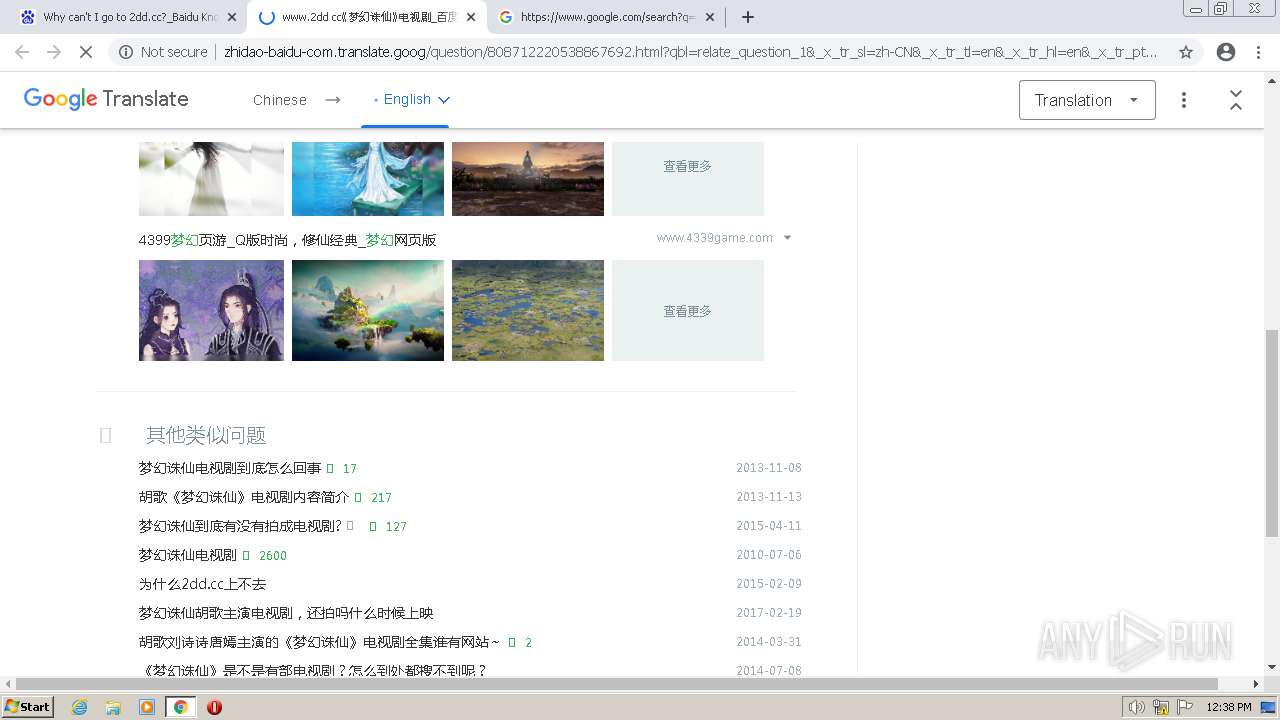
Task: Open question 梦幻诛仙电视剧到底怎么回事
Action: (x=230, y=468)
